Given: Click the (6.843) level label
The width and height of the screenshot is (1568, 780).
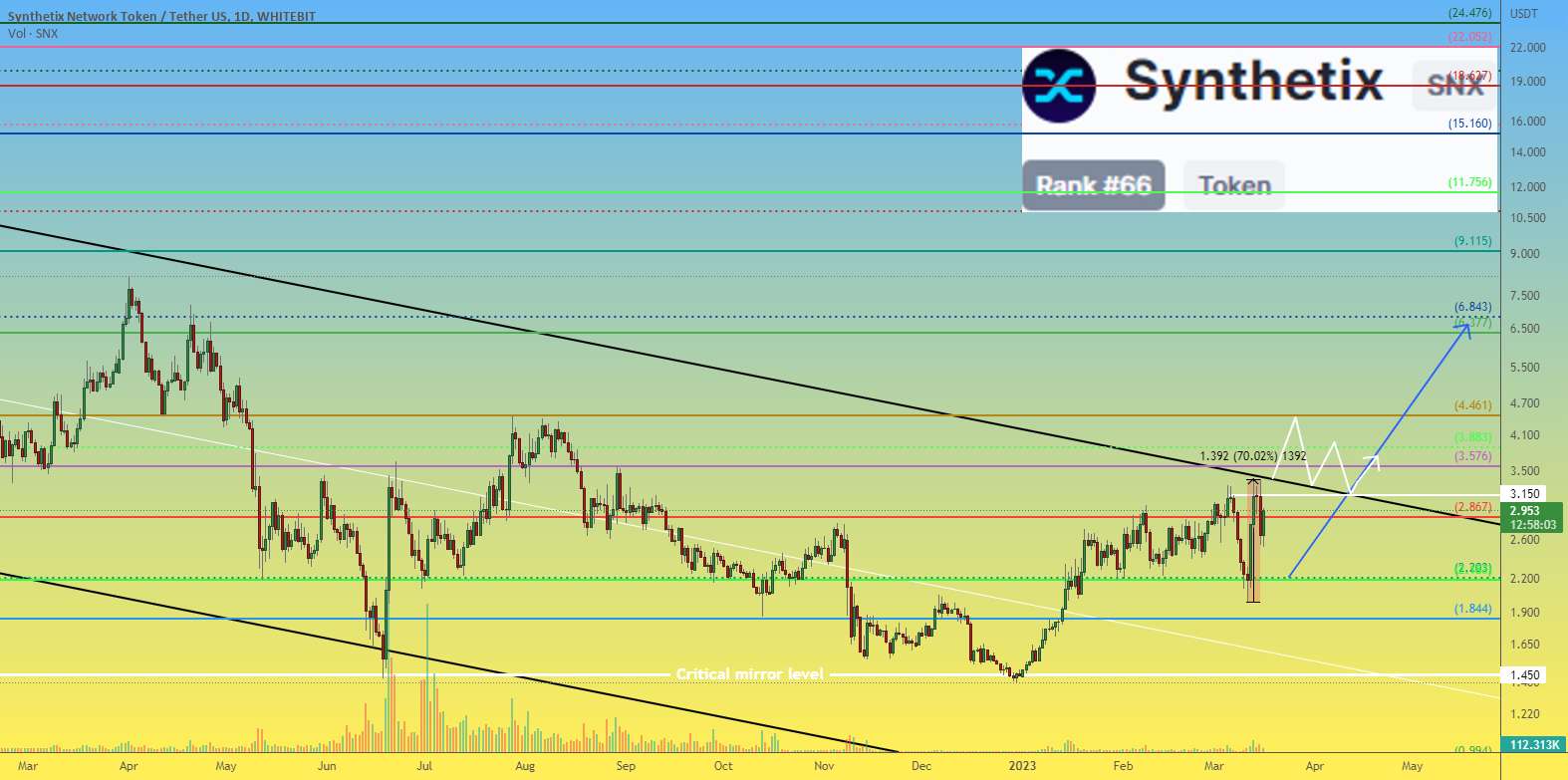Looking at the screenshot, I should click(x=1473, y=307).
